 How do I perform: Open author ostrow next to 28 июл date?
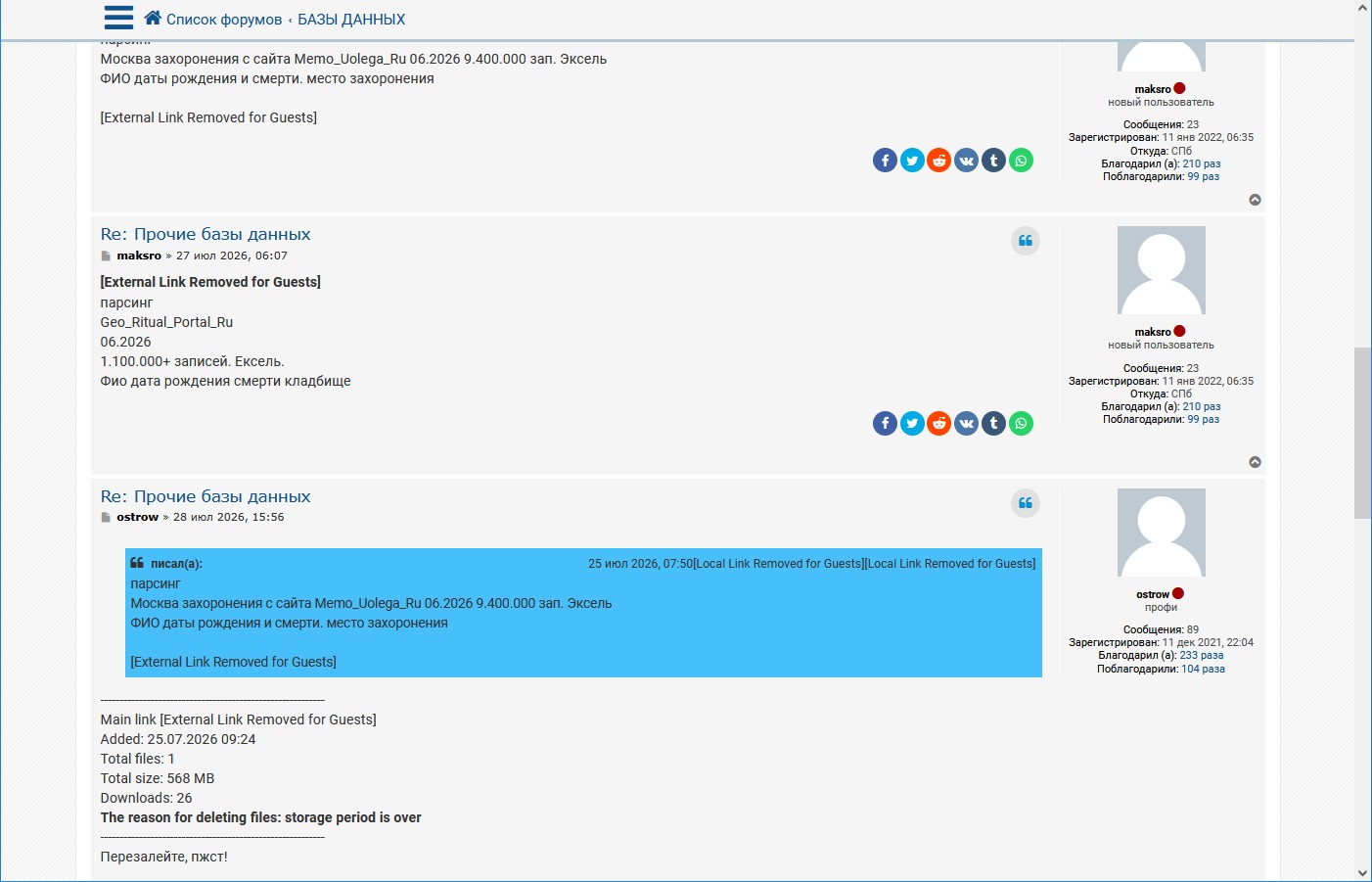click(x=137, y=517)
